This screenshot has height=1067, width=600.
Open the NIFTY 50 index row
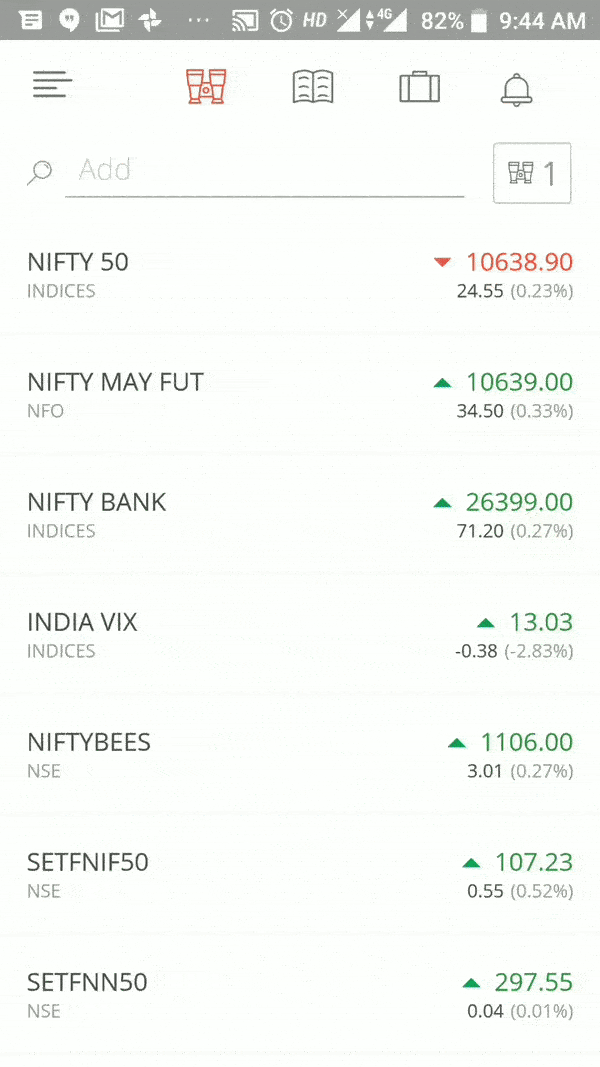tap(78, 263)
